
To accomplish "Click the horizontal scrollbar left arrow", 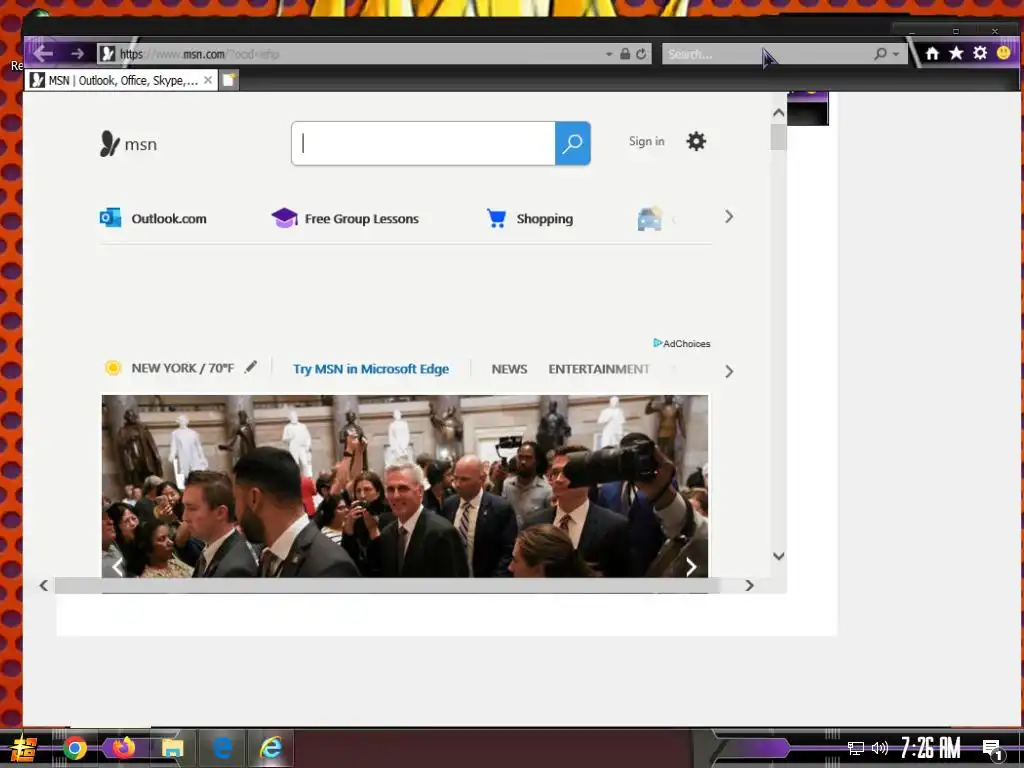I will tap(44, 586).
